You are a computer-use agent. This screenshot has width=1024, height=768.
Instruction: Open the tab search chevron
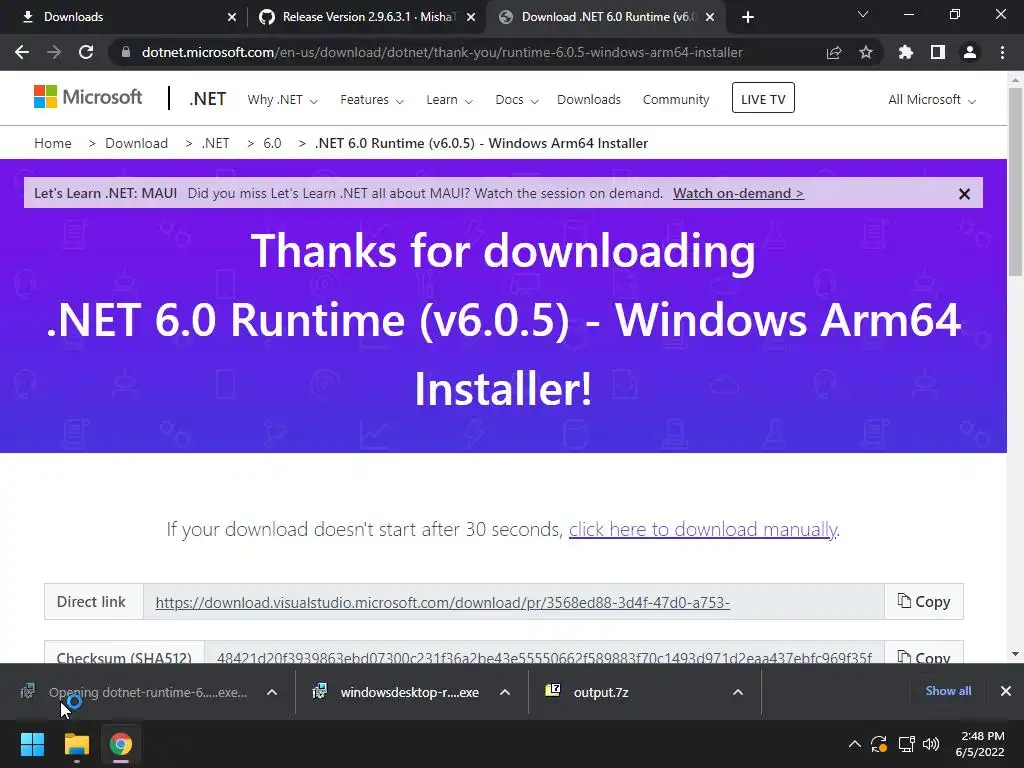click(x=863, y=14)
